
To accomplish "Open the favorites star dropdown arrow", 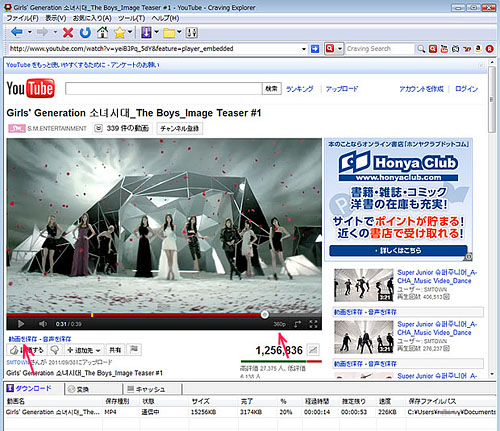I will (x=130, y=32).
